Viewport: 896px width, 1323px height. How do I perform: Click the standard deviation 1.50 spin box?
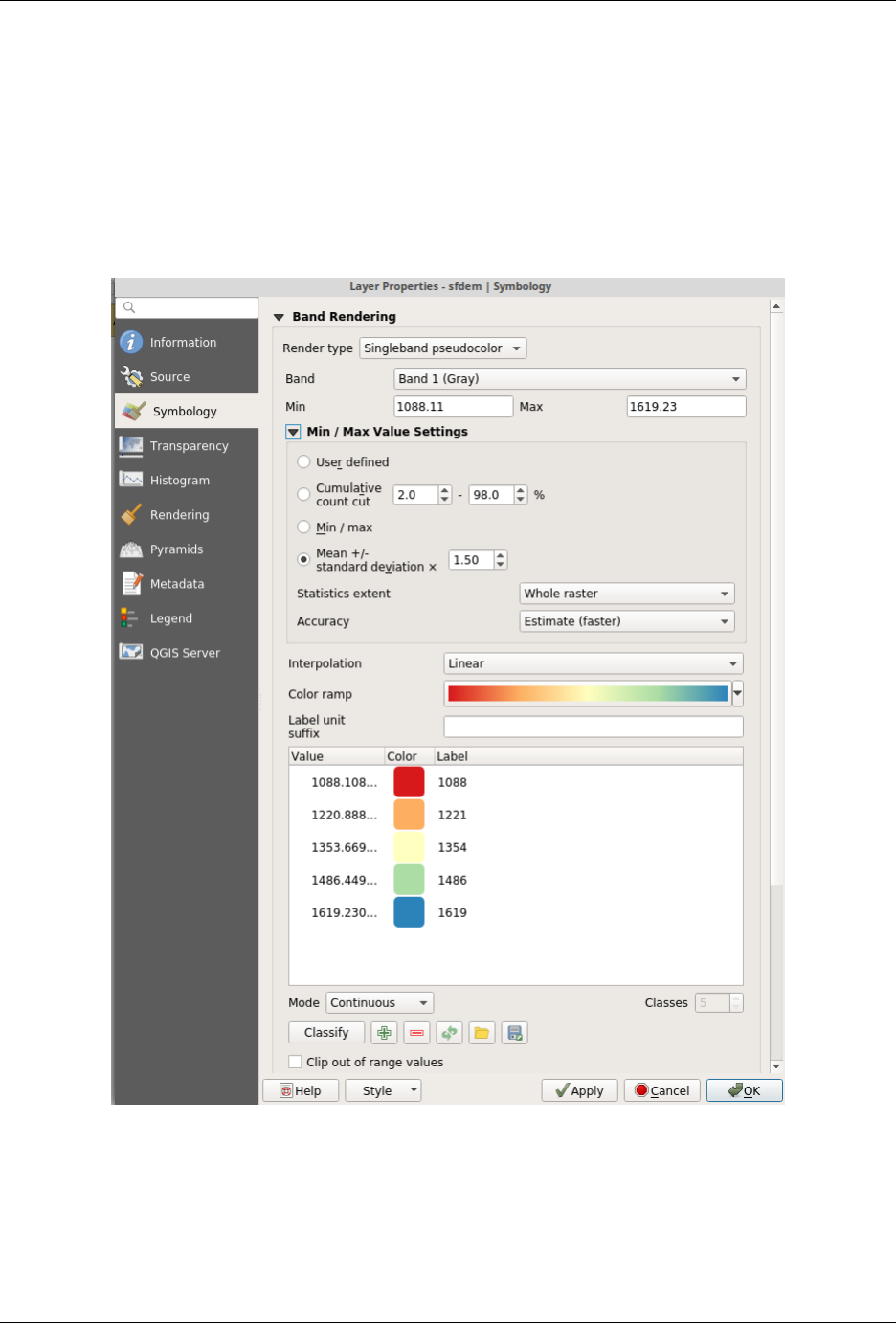coord(478,560)
